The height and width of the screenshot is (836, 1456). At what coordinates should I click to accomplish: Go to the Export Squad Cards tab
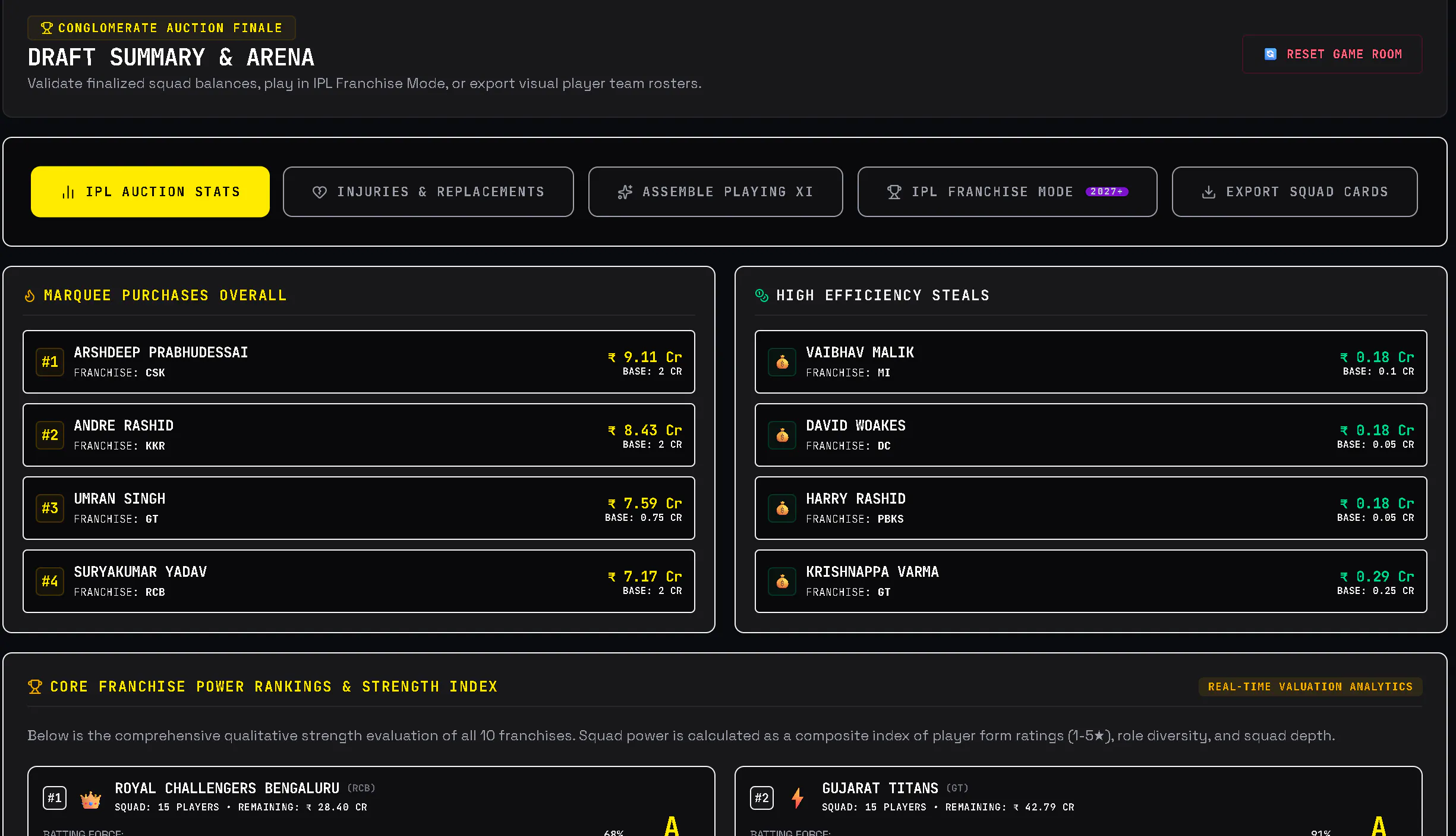click(x=1295, y=191)
